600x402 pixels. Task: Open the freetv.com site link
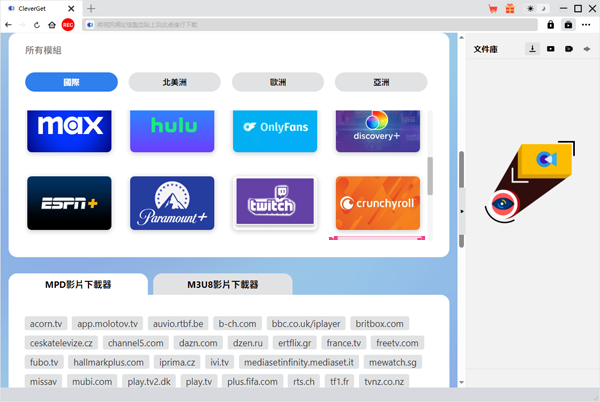[397, 343]
